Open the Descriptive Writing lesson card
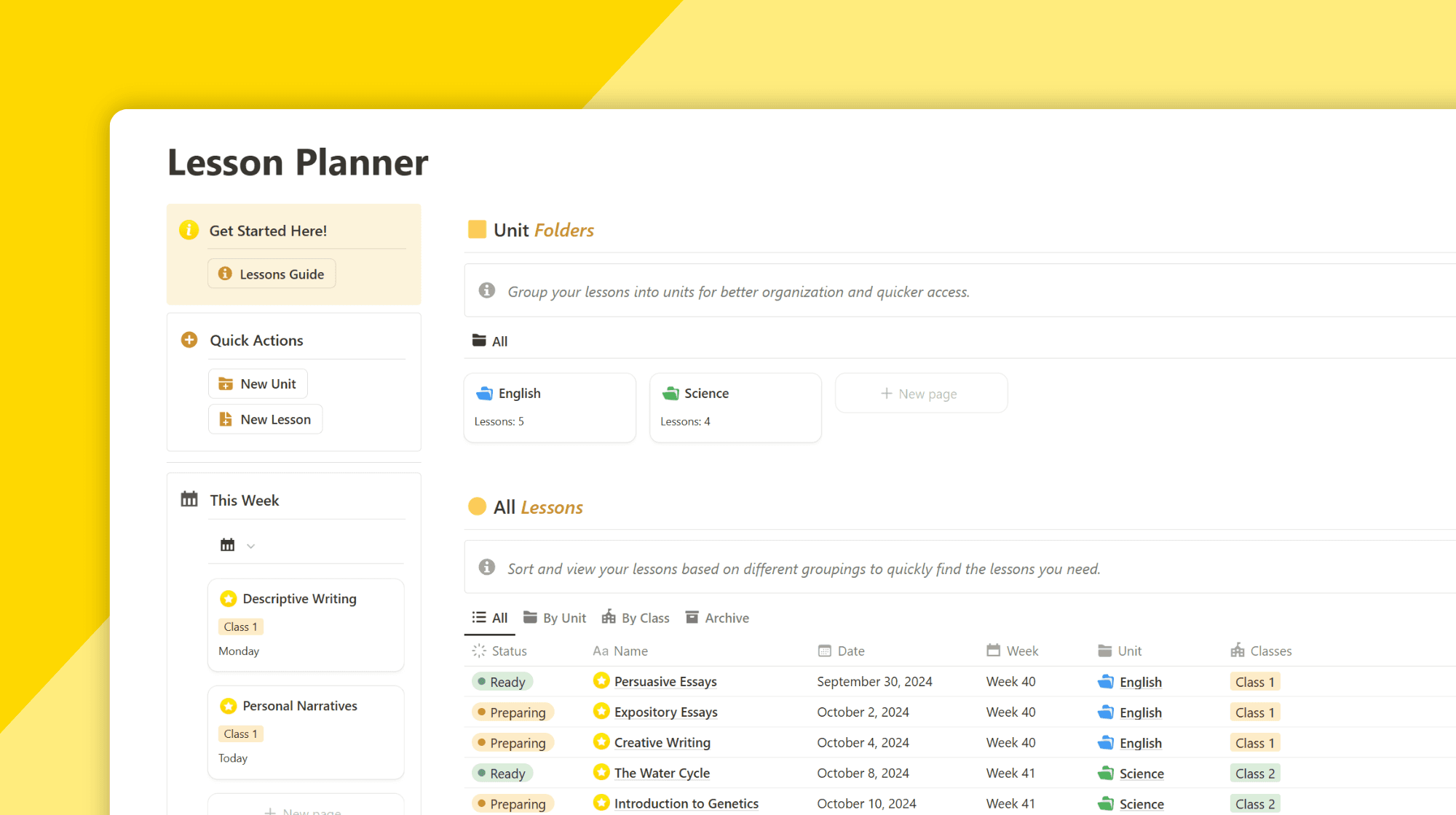Viewport: 1456px width, 815px height. (x=306, y=624)
